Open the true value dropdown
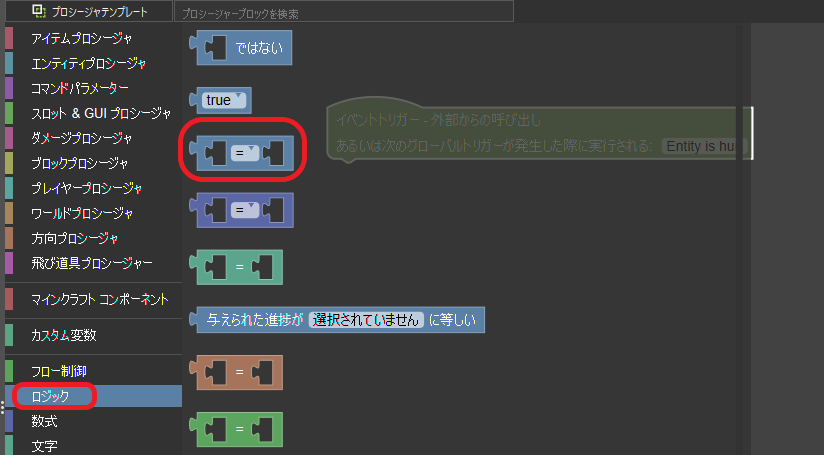 [224, 100]
